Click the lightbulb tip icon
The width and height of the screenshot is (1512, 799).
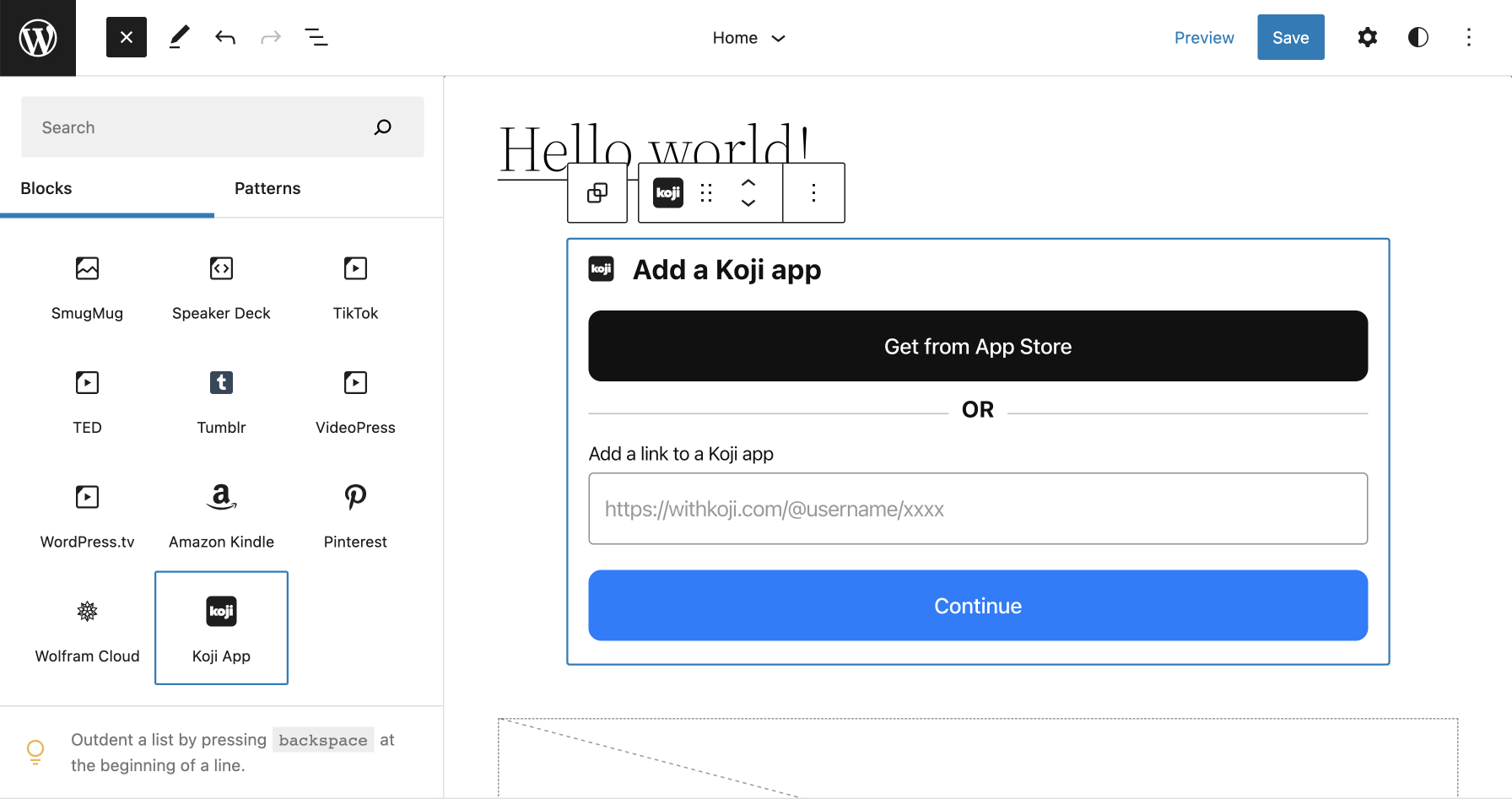click(35, 751)
